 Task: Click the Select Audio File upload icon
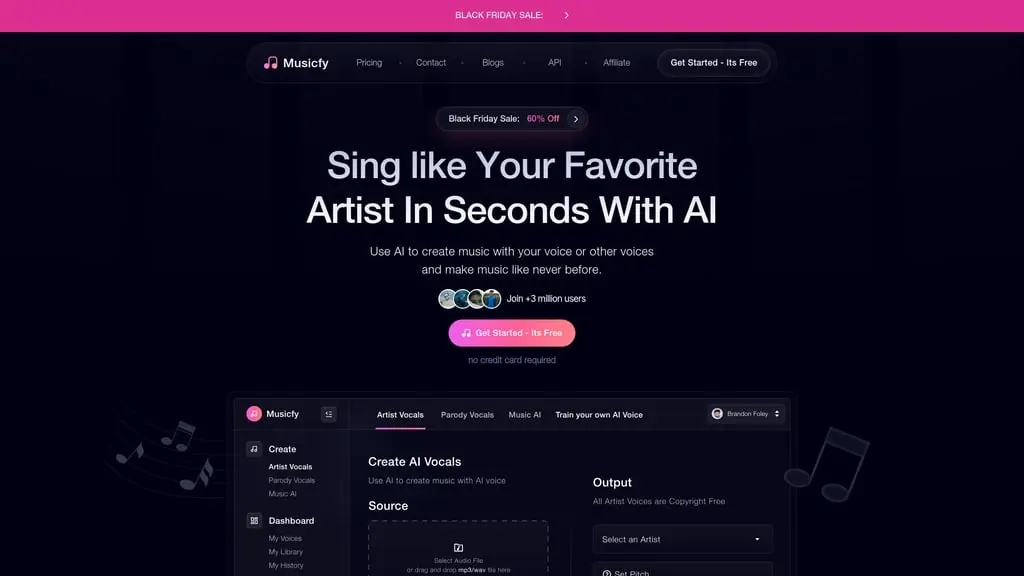pos(458,548)
